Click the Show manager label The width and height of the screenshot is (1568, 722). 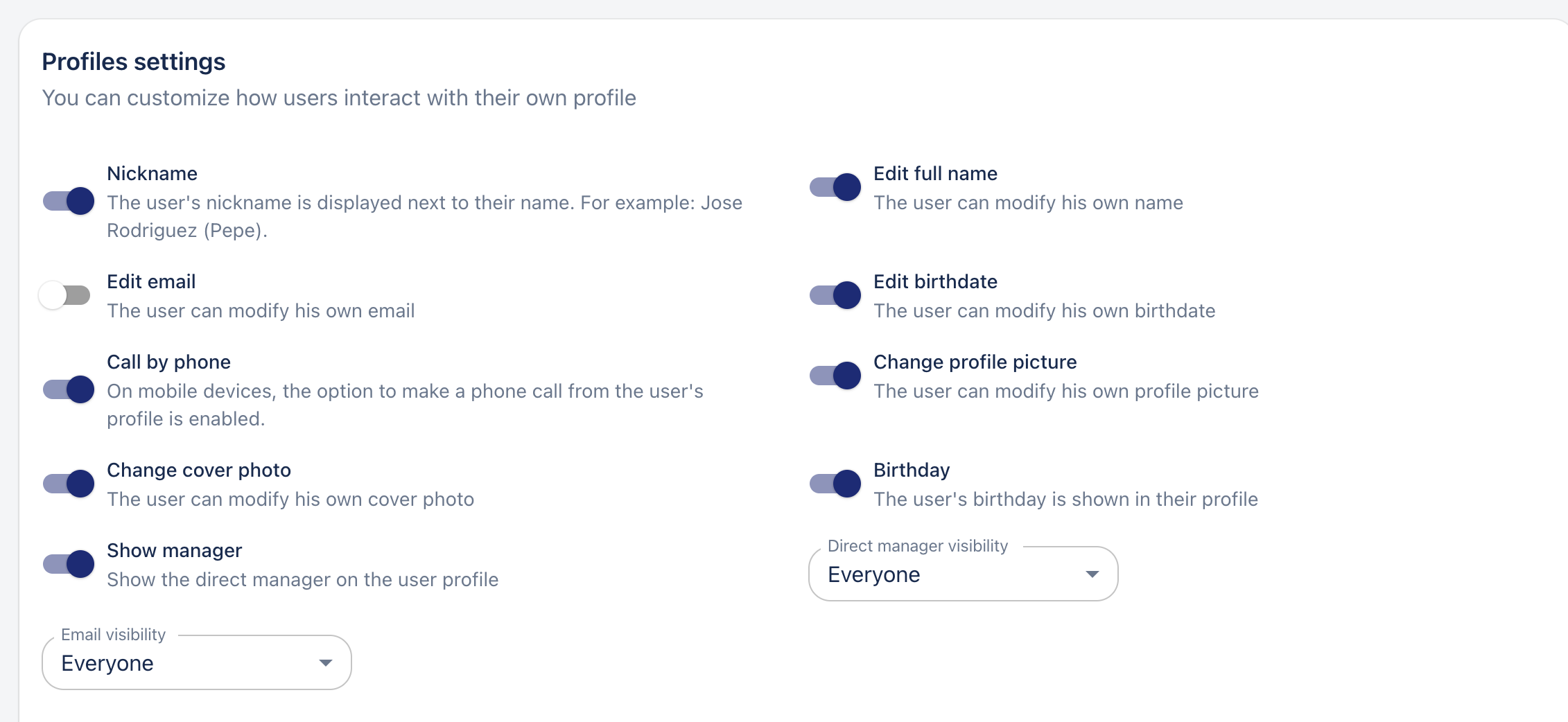pos(174,551)
